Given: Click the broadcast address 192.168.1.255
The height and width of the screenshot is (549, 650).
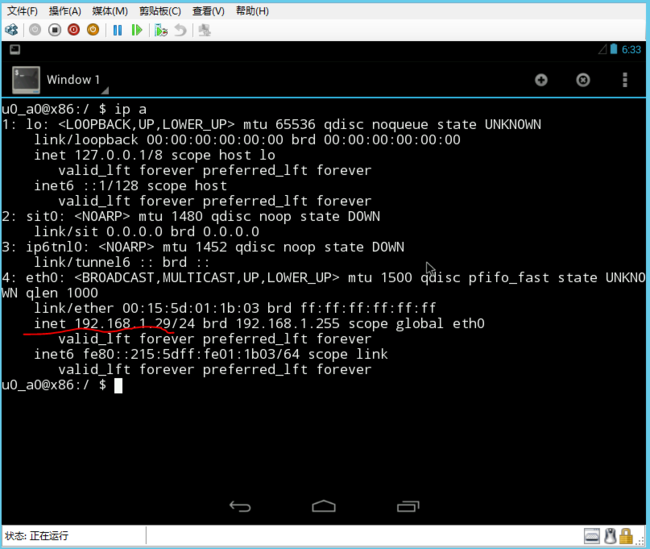Looking at the screenshot, I should (x=288, y=324).
